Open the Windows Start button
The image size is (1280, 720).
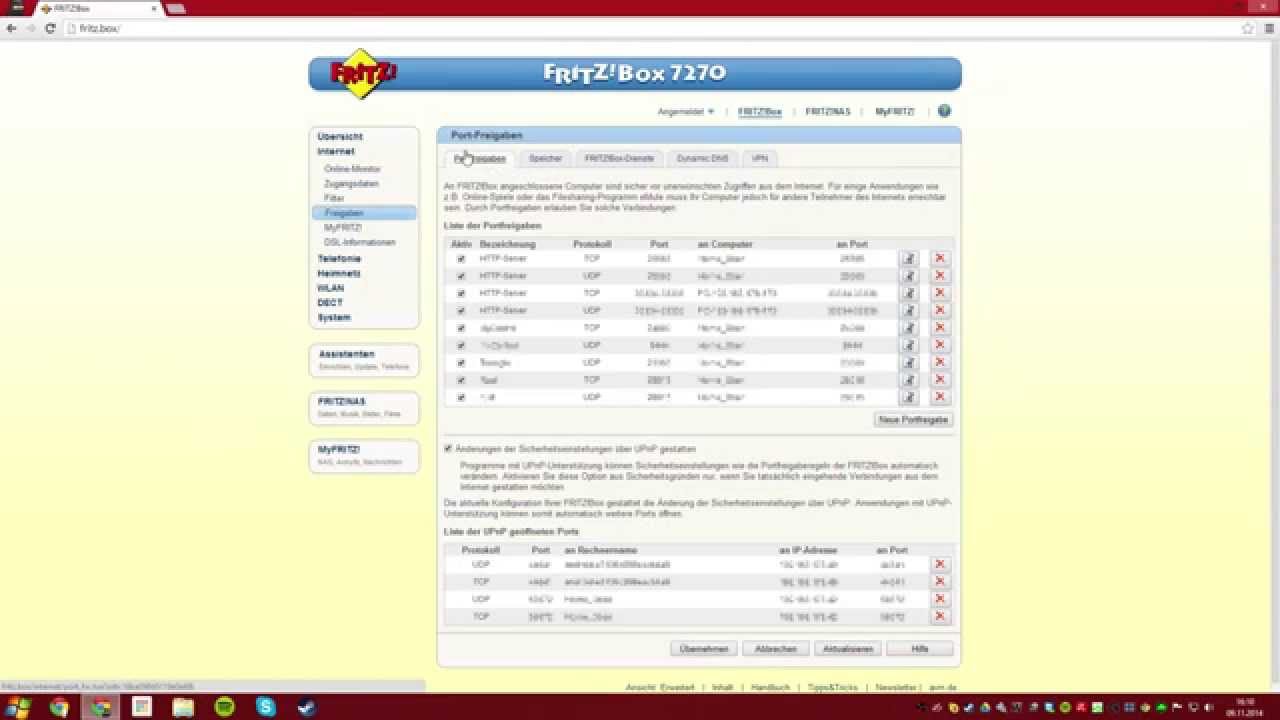[18, 707]
